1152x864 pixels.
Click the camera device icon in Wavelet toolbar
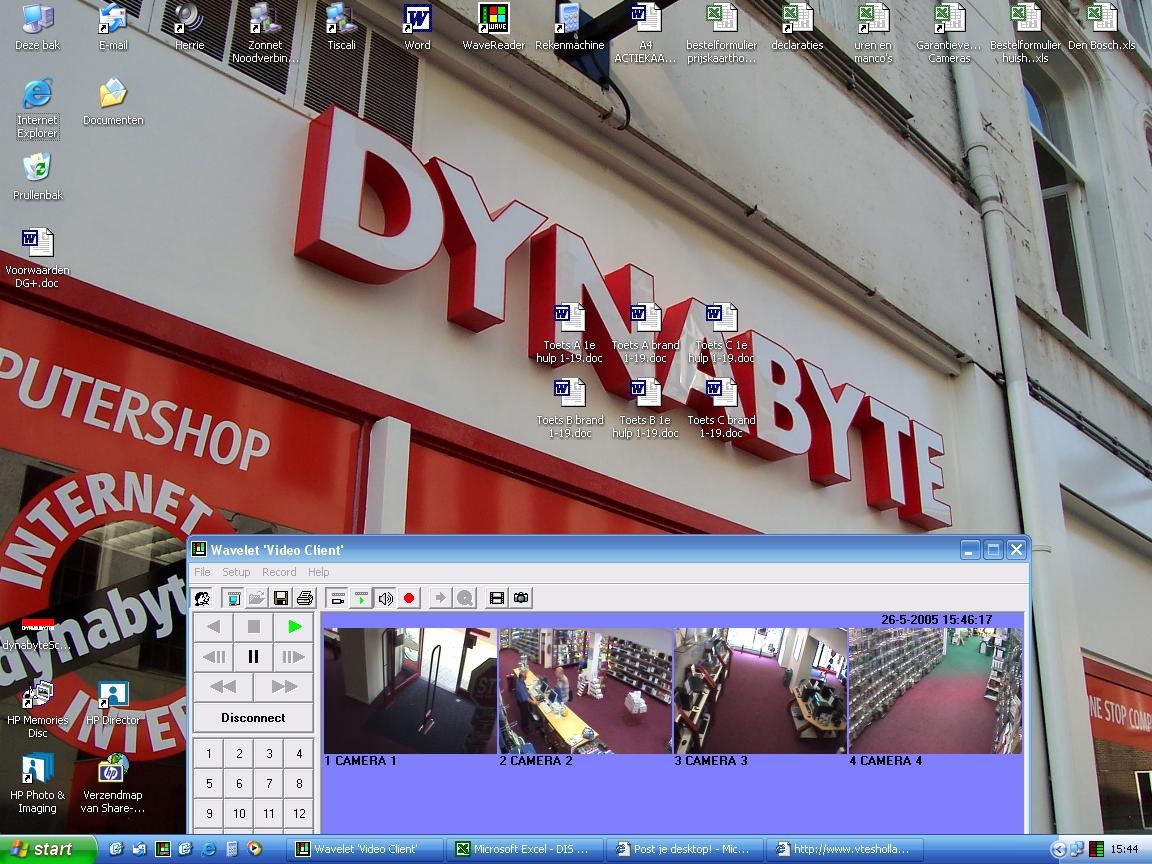click(x=337, y=598)
